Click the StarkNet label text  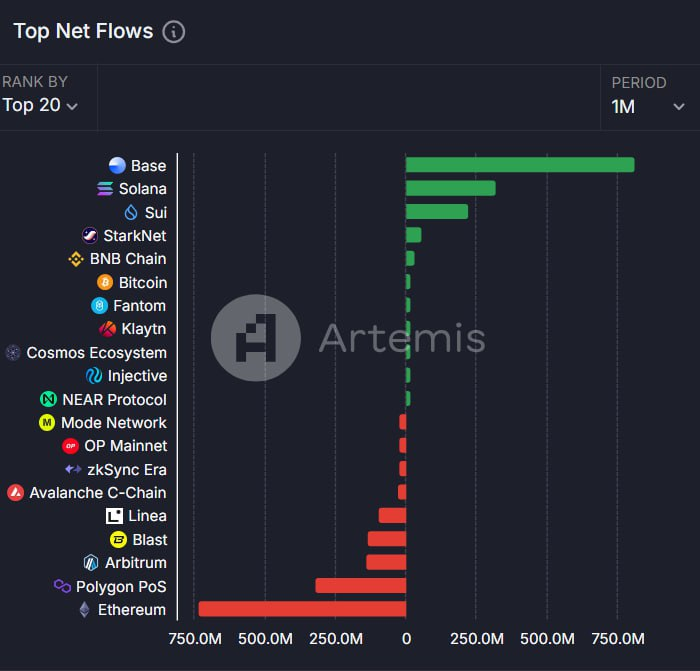[135, 236]
